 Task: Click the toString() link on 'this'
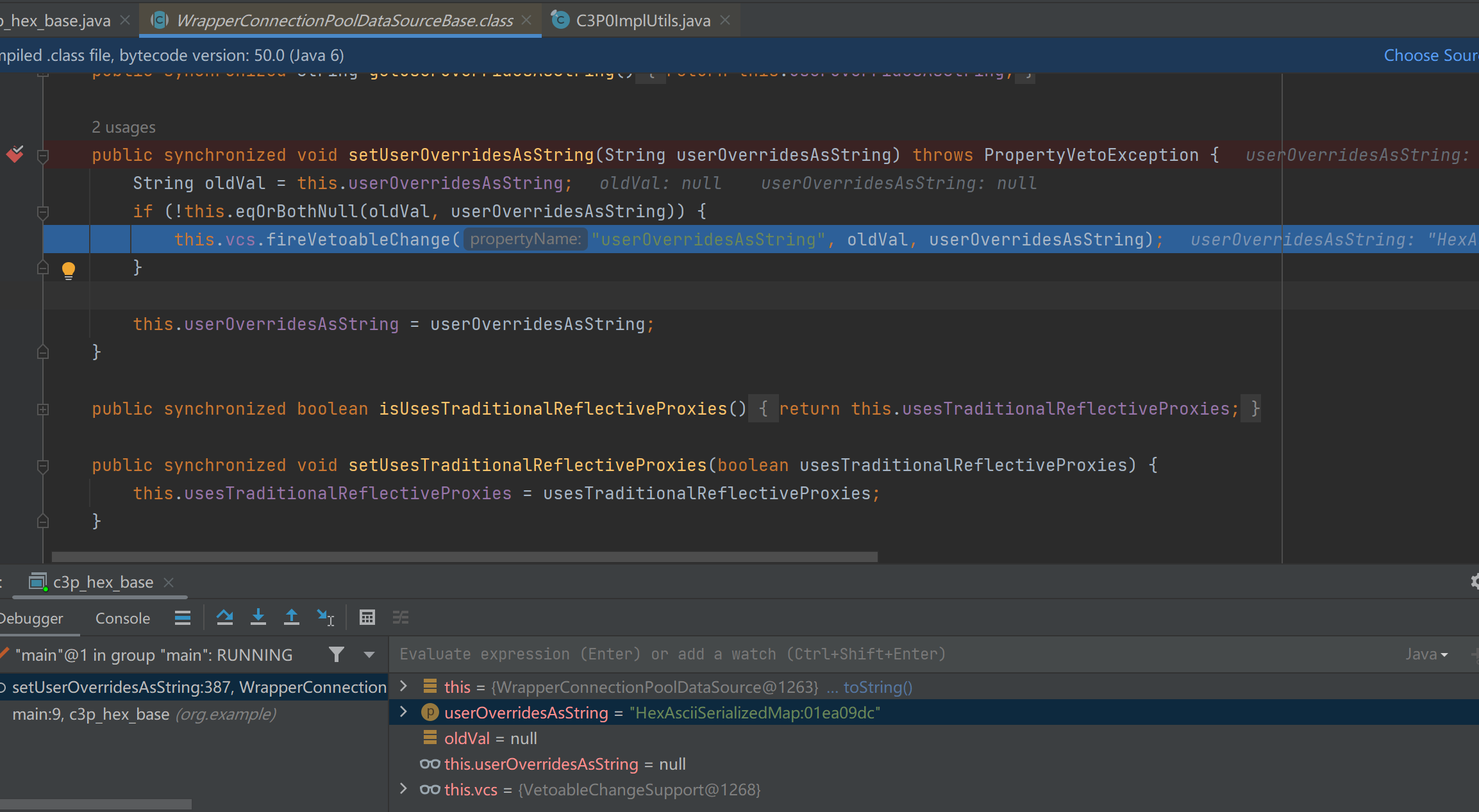click(877, 687)
